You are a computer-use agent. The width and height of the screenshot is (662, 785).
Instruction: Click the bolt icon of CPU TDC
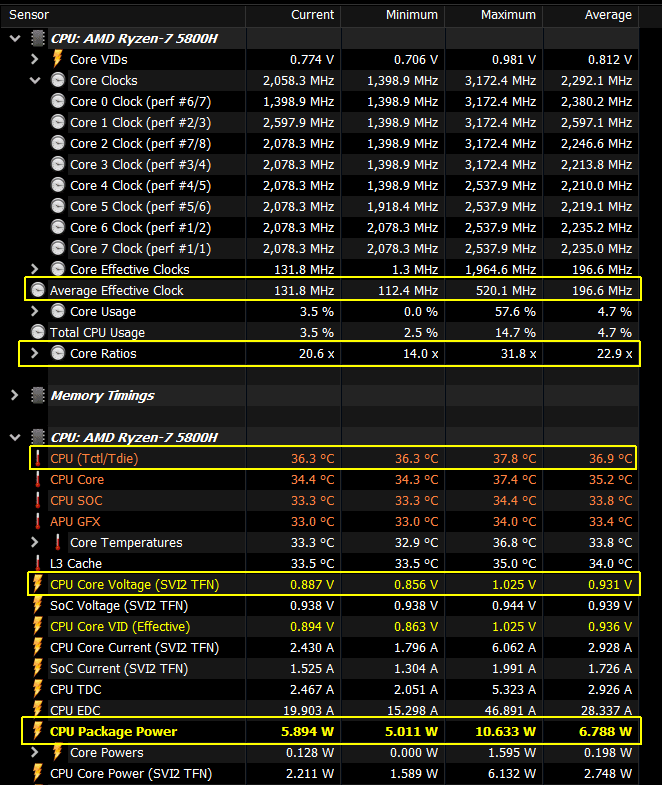pos(38,689)
